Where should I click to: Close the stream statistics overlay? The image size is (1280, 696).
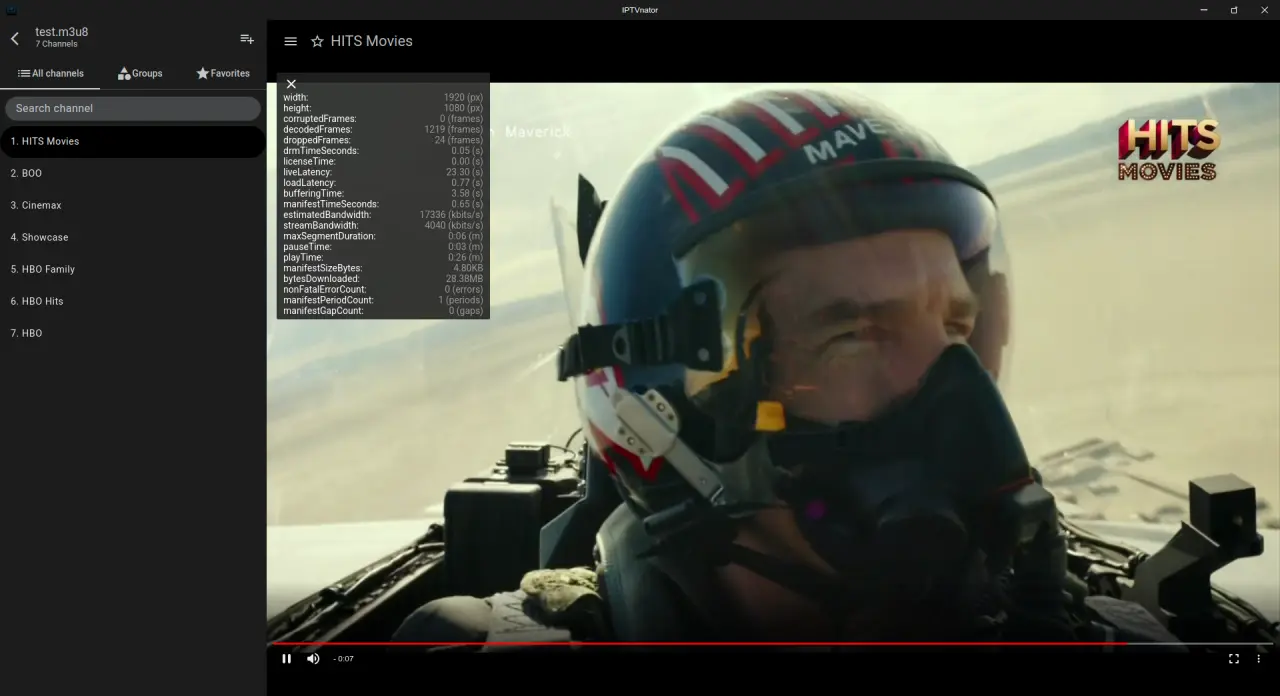(291, 84)
